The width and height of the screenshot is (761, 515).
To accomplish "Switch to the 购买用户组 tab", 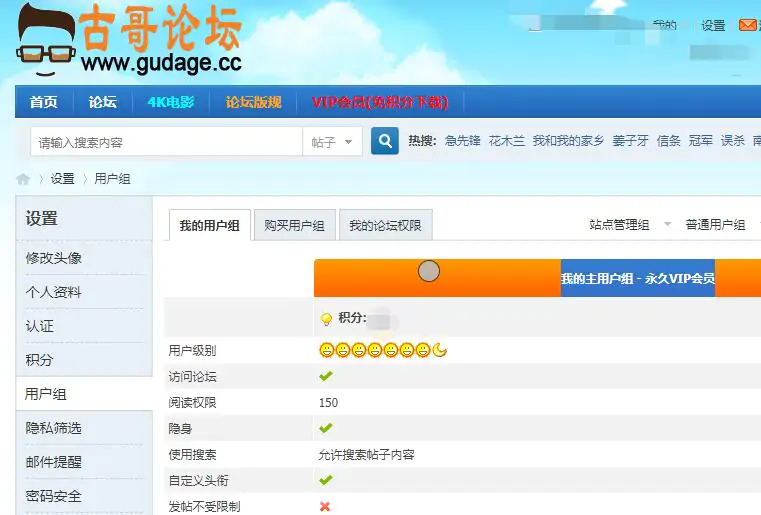I will point(295,225).
